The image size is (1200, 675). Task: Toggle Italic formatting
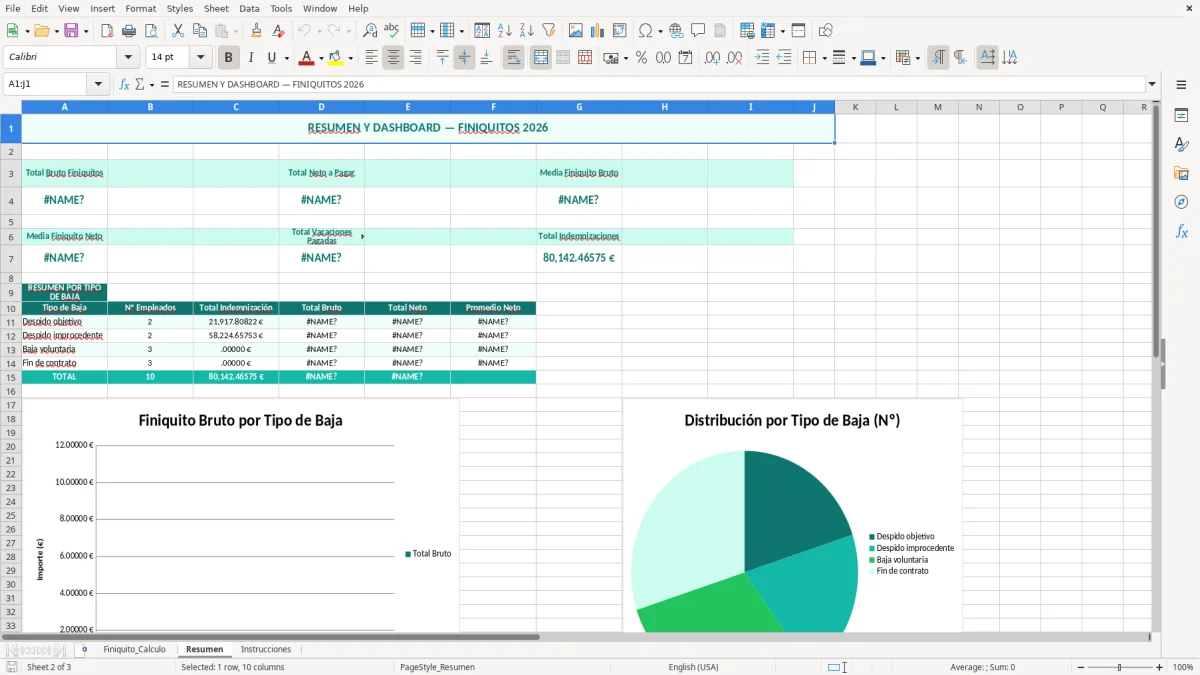point(251,58)
